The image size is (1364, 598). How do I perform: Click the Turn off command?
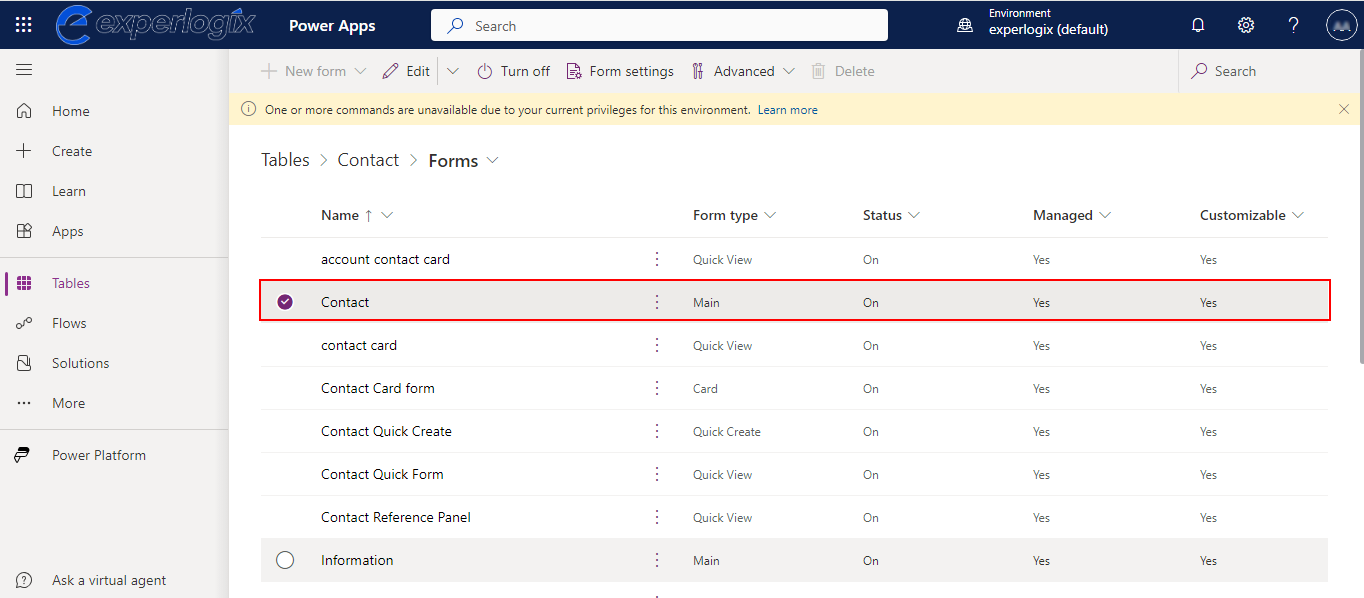tap(513, 71)
